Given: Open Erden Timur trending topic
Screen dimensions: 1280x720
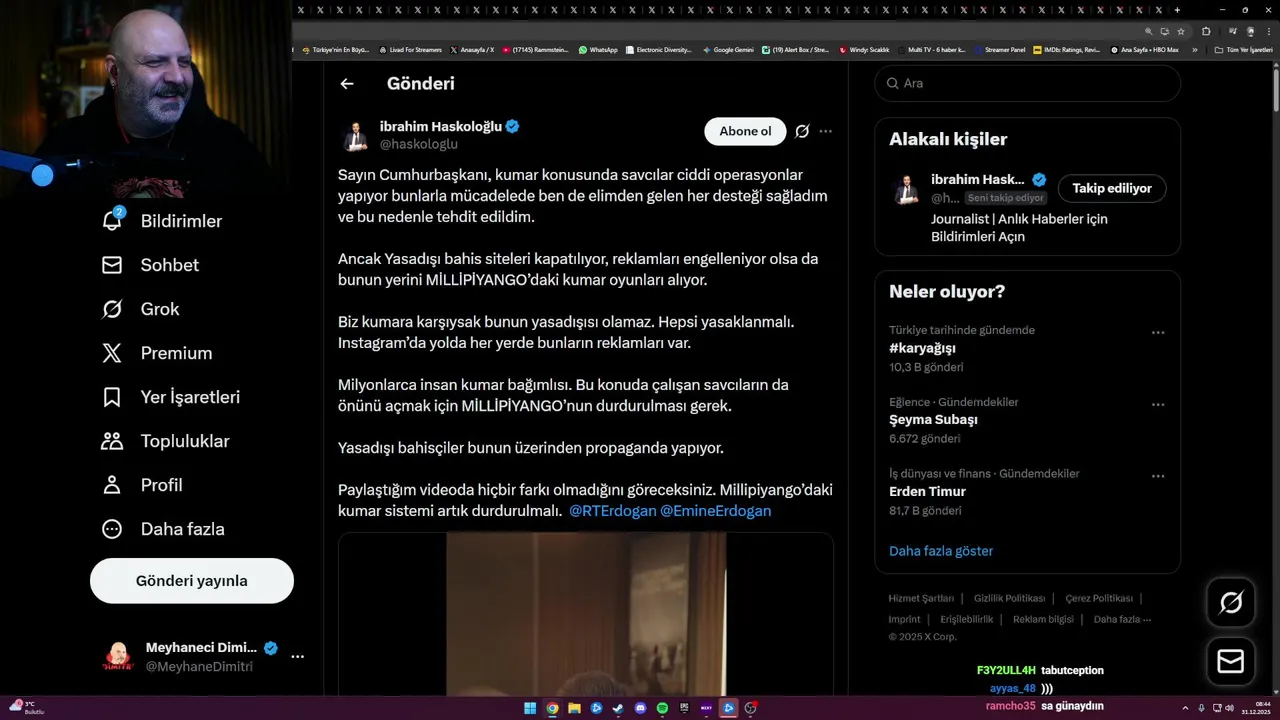Looking at the screenshot, I should click(927, 492).
